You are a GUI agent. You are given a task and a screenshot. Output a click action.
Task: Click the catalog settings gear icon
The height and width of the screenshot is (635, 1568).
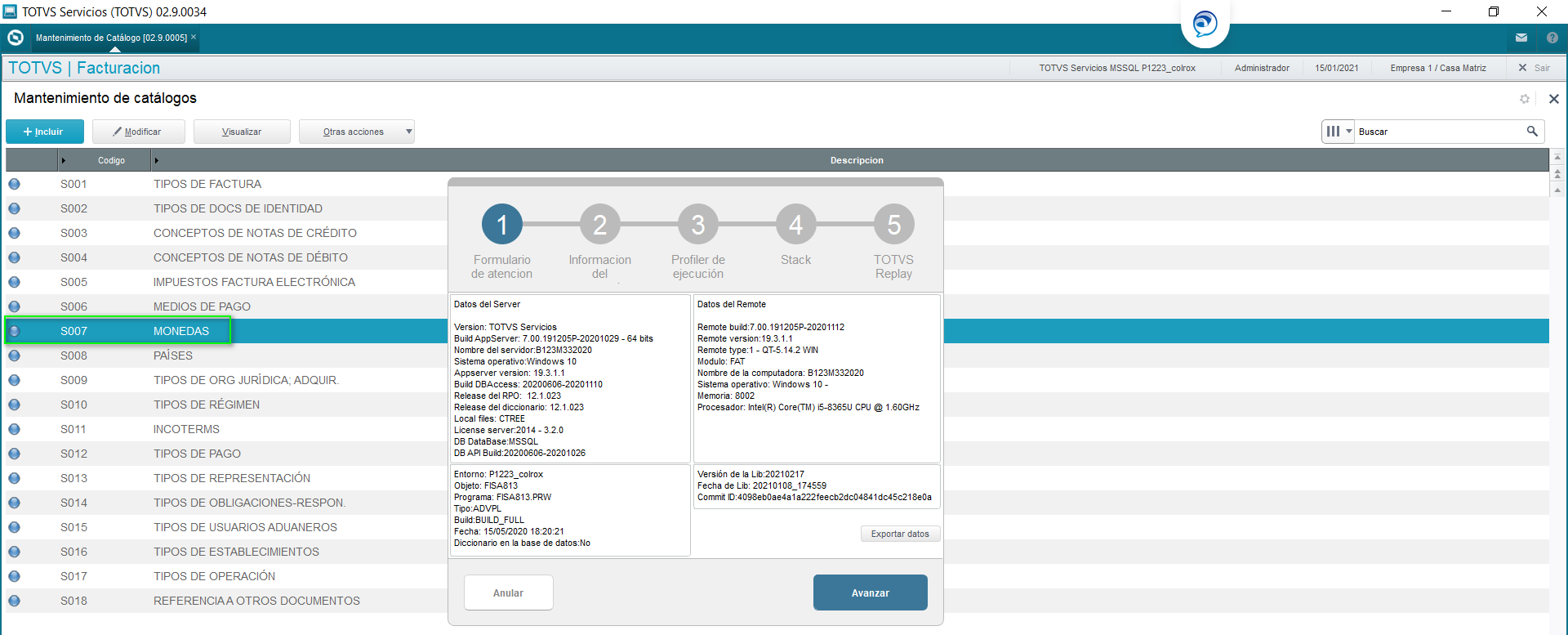pyautogui.click(x=1525, y=99)
